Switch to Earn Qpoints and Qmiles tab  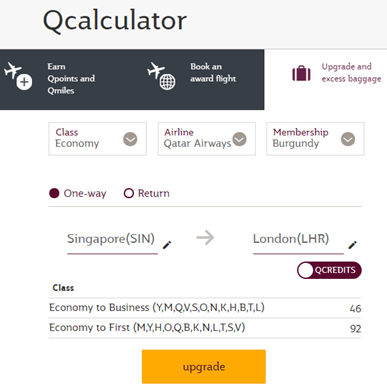pos(71,79)
